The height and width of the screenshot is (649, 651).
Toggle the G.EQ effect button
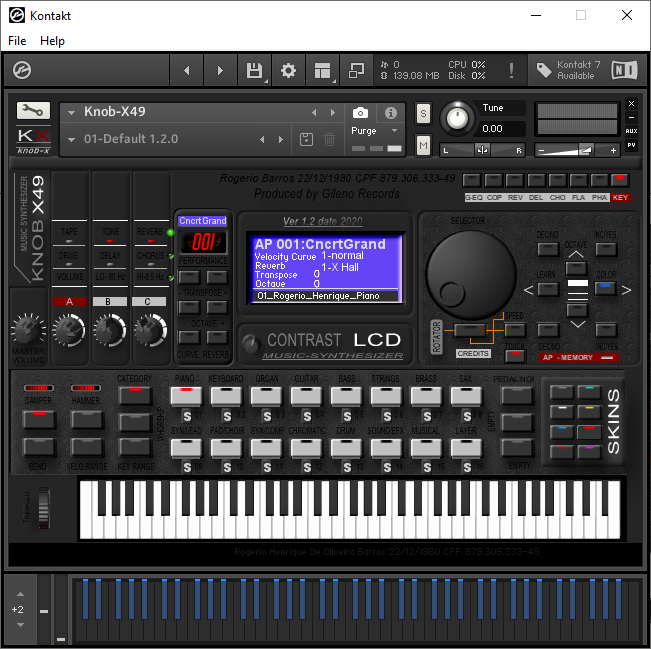click(x=472, y=180)
